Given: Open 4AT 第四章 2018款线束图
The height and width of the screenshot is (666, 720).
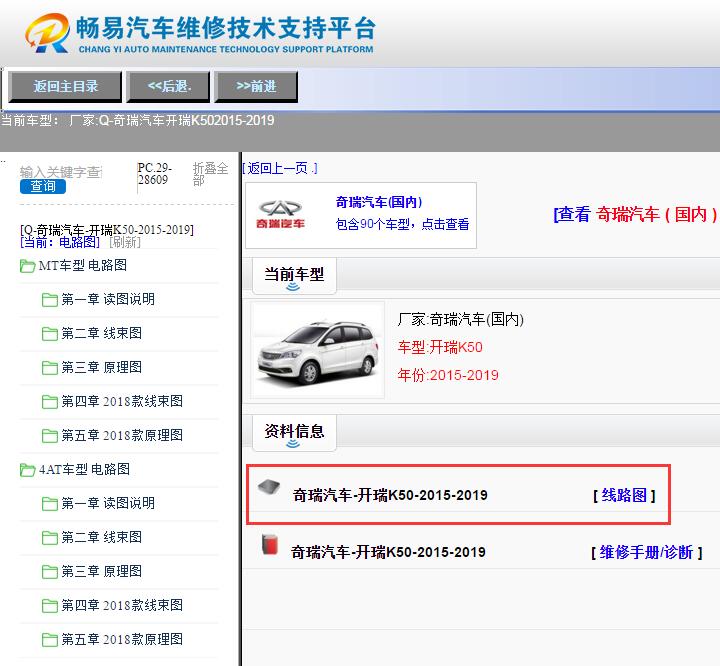Looking at the screenshot, I should (x=122, y=605).
